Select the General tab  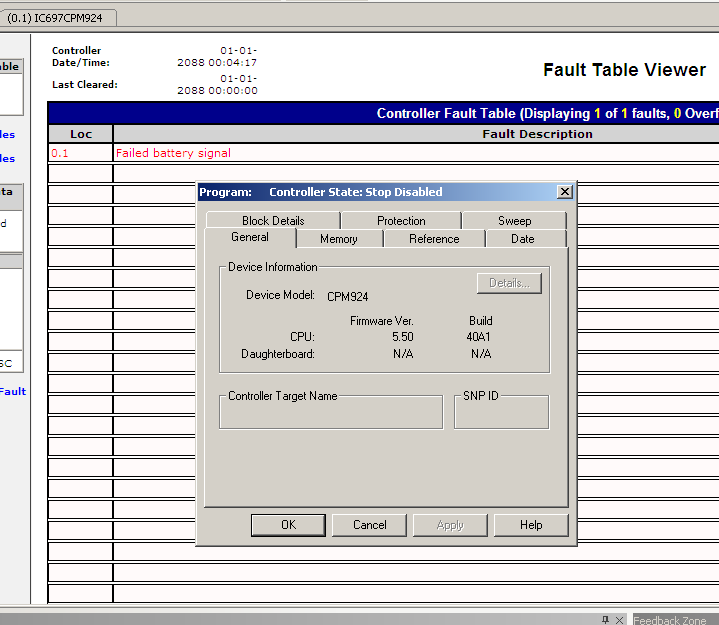point(250,238)
